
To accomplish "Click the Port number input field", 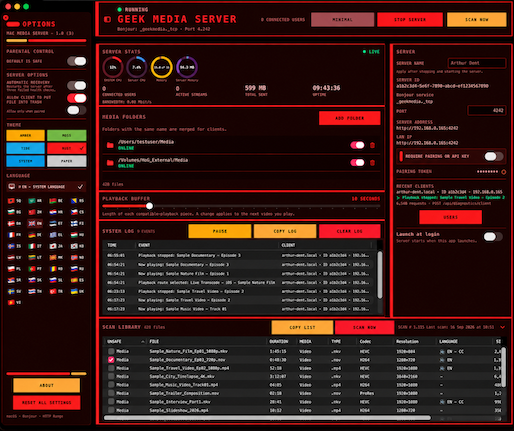I will click(487, 110).
